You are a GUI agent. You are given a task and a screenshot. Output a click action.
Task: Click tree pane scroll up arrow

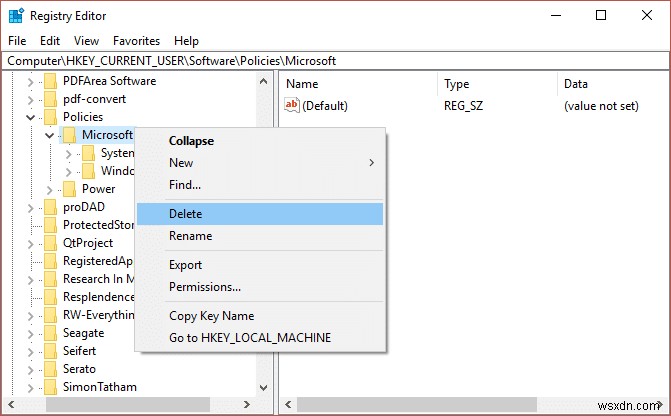[x=264, y=81]
